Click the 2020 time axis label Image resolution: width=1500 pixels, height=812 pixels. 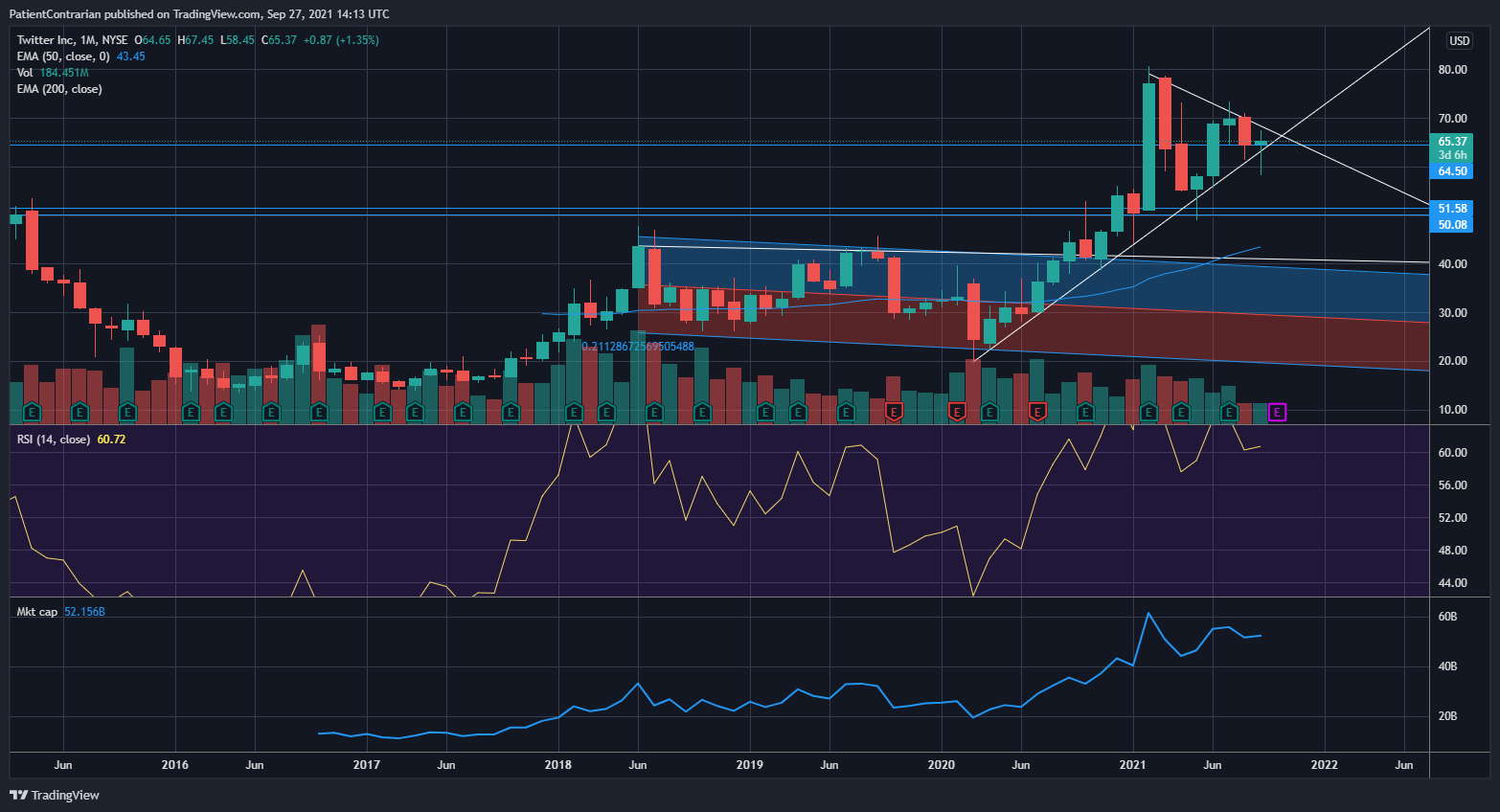942,765
